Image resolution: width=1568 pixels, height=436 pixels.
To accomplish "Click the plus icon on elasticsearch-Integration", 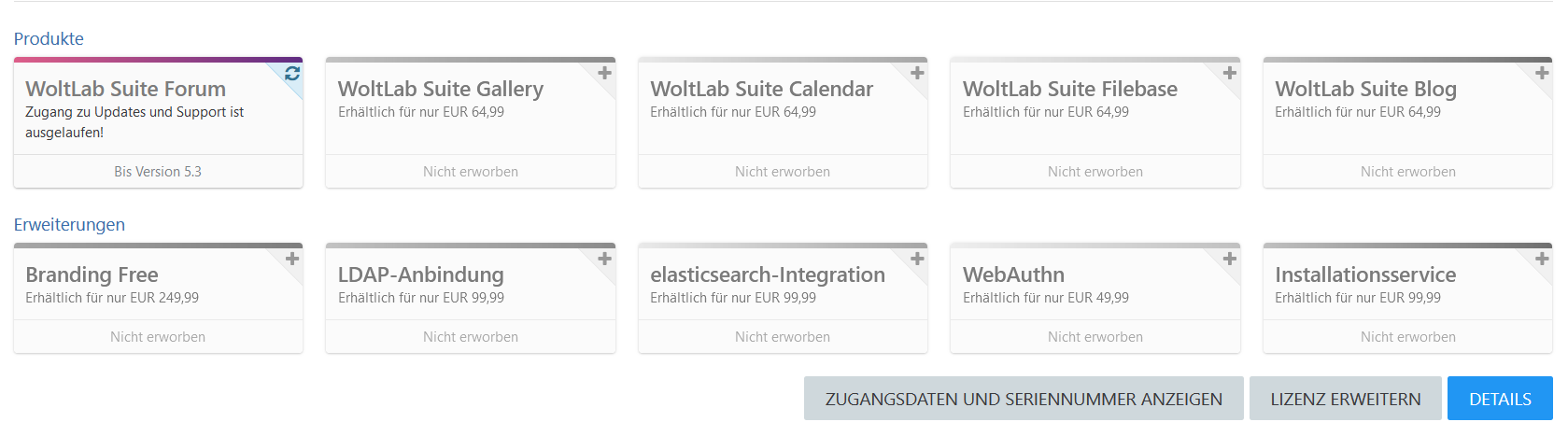I will (917, 259).
